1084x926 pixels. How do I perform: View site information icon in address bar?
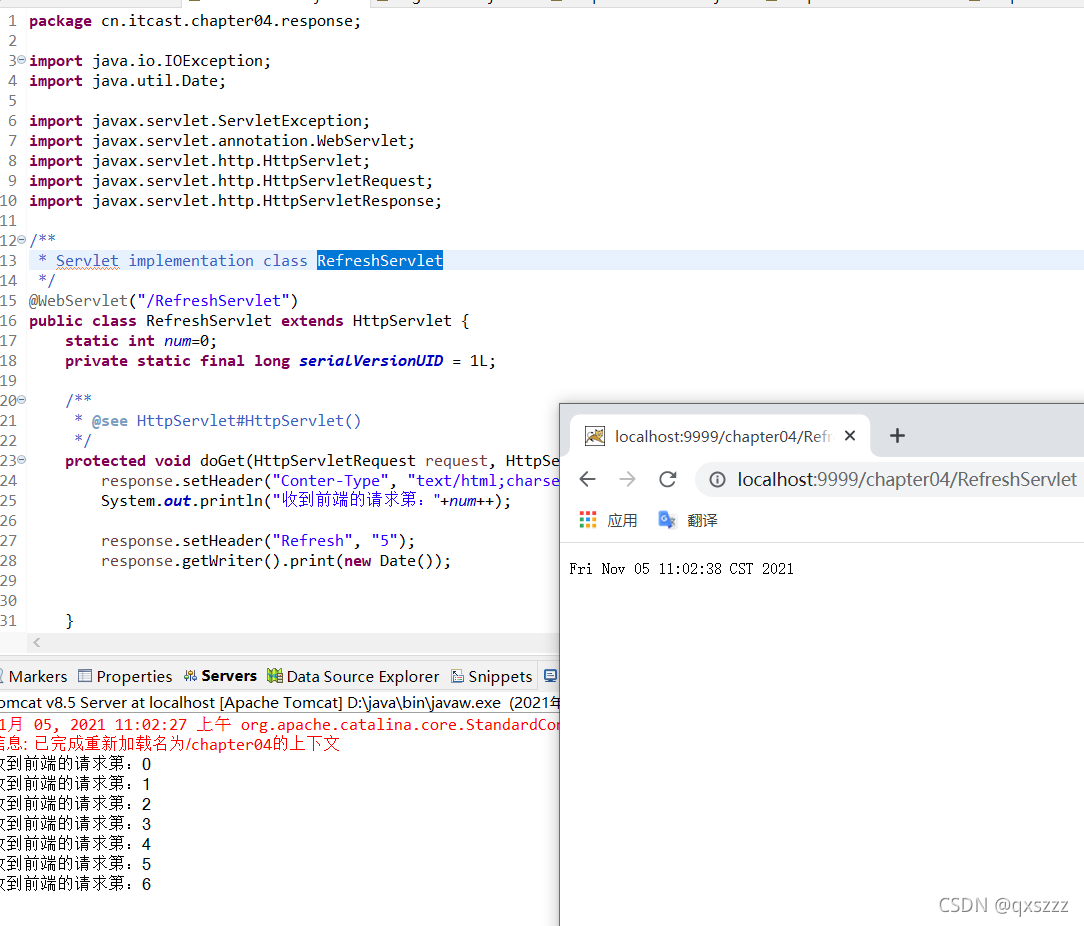click(x=717, y=479)
